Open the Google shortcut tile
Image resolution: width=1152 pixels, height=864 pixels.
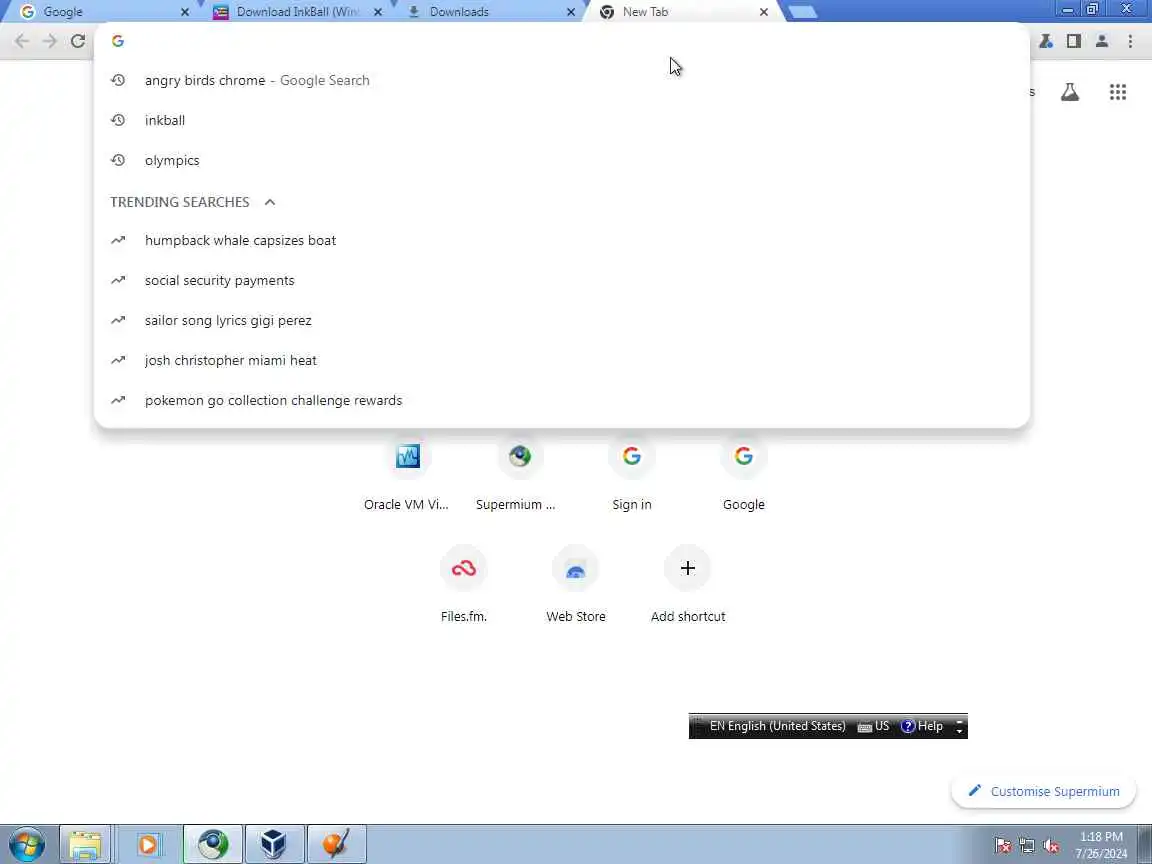point(744,474)
